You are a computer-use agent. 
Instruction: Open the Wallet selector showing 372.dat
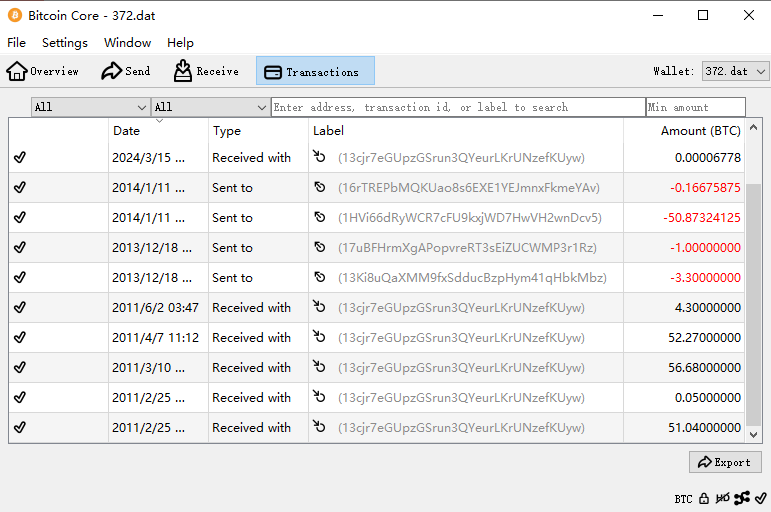click(x=735, y=71)
